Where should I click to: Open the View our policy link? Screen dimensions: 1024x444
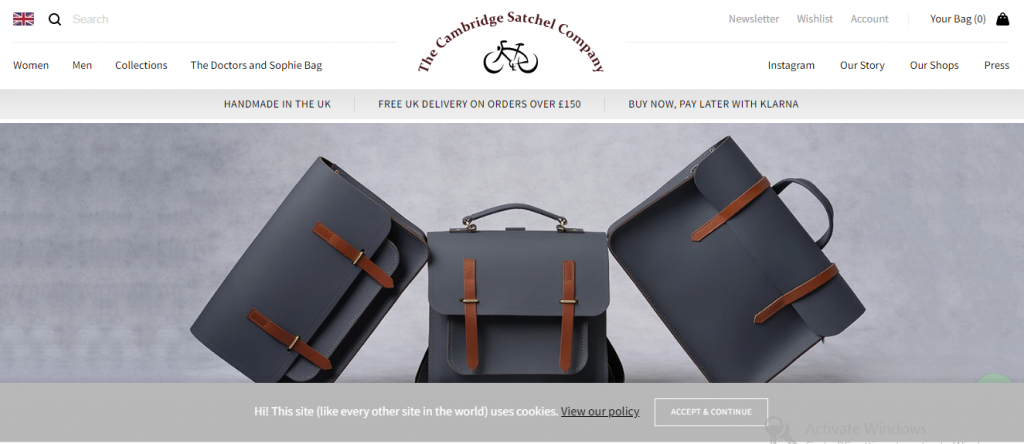click(x=600, y=411)
